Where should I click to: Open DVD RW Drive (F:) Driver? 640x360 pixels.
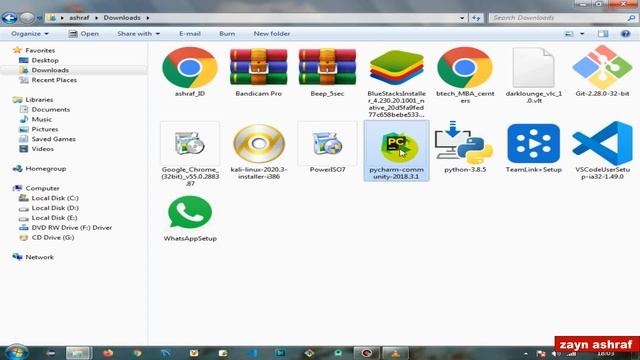(72, 228)
